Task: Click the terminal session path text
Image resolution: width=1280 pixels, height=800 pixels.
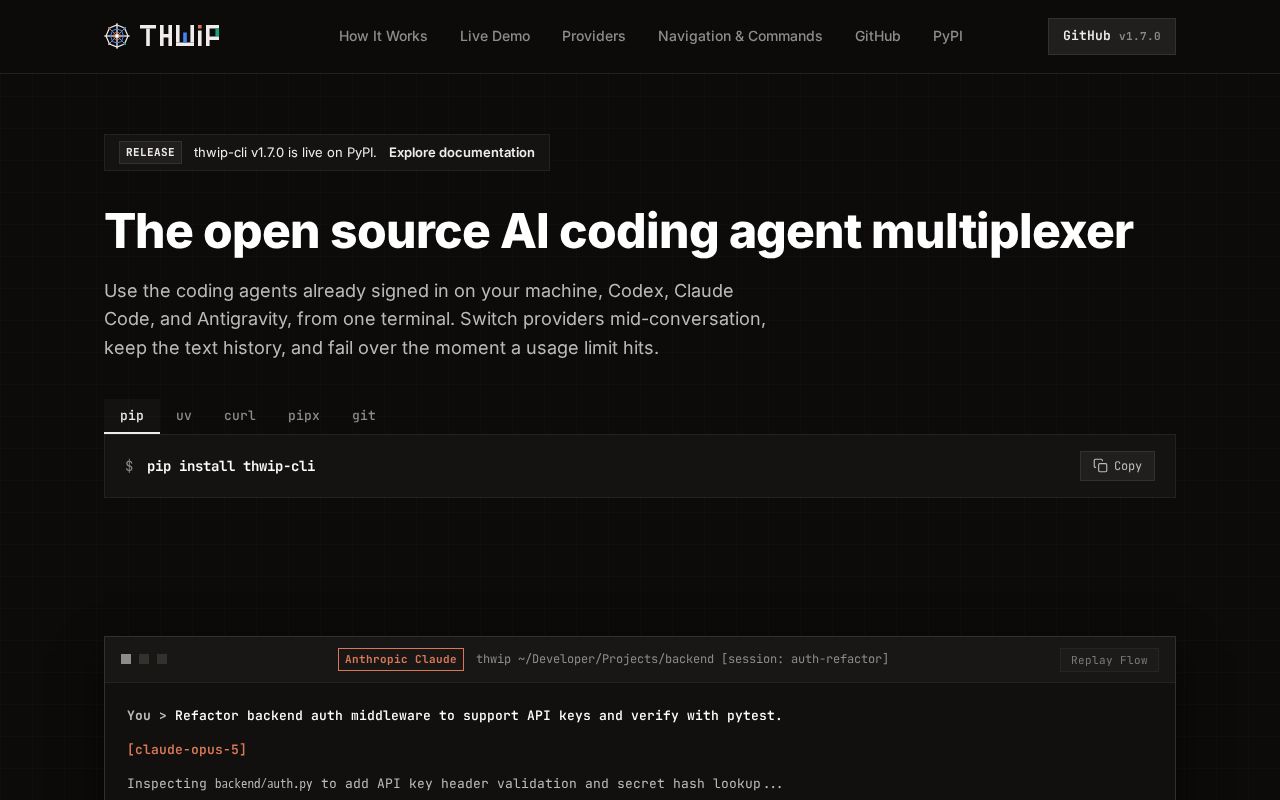Action: [682, 659]
